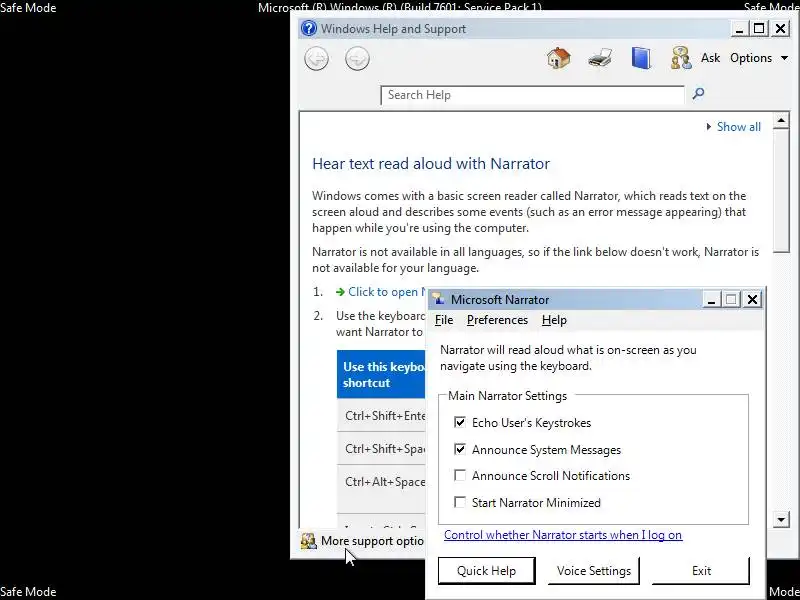800x600 pixels.
Task: Enable Start Narrator Minimized
Action: pyautogui.click(x=460, y=503)
